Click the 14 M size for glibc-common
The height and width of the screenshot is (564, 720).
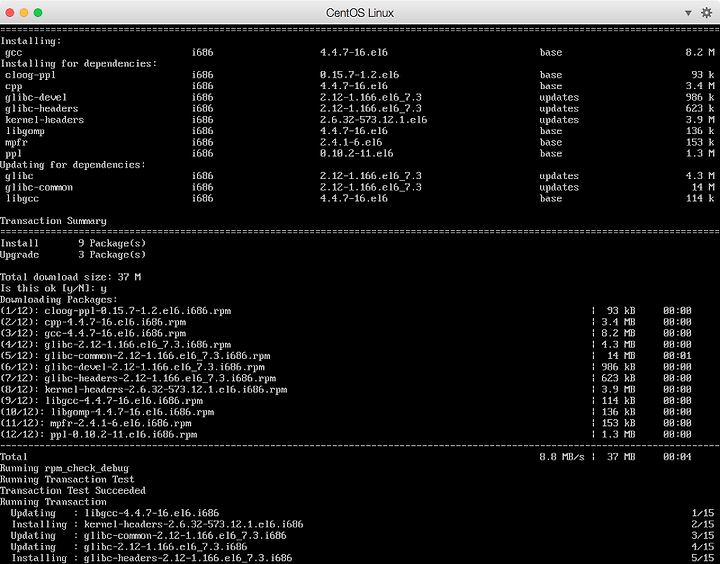click(703, 187)
